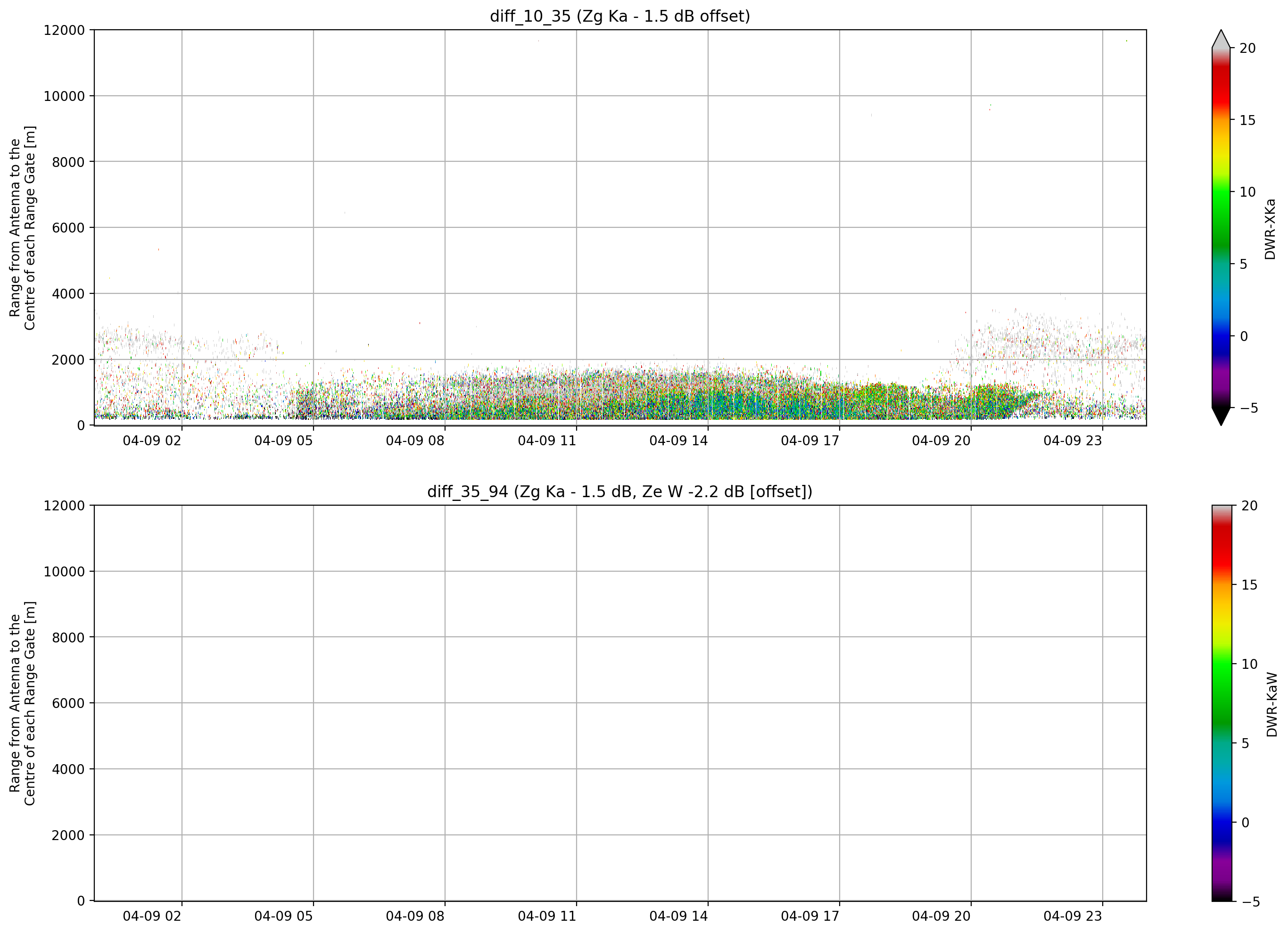The height and width of the screenshot is (933, 1288).
Task: Click the 04-09 02 tick label, top plot
Action: (x=152, y=441)
